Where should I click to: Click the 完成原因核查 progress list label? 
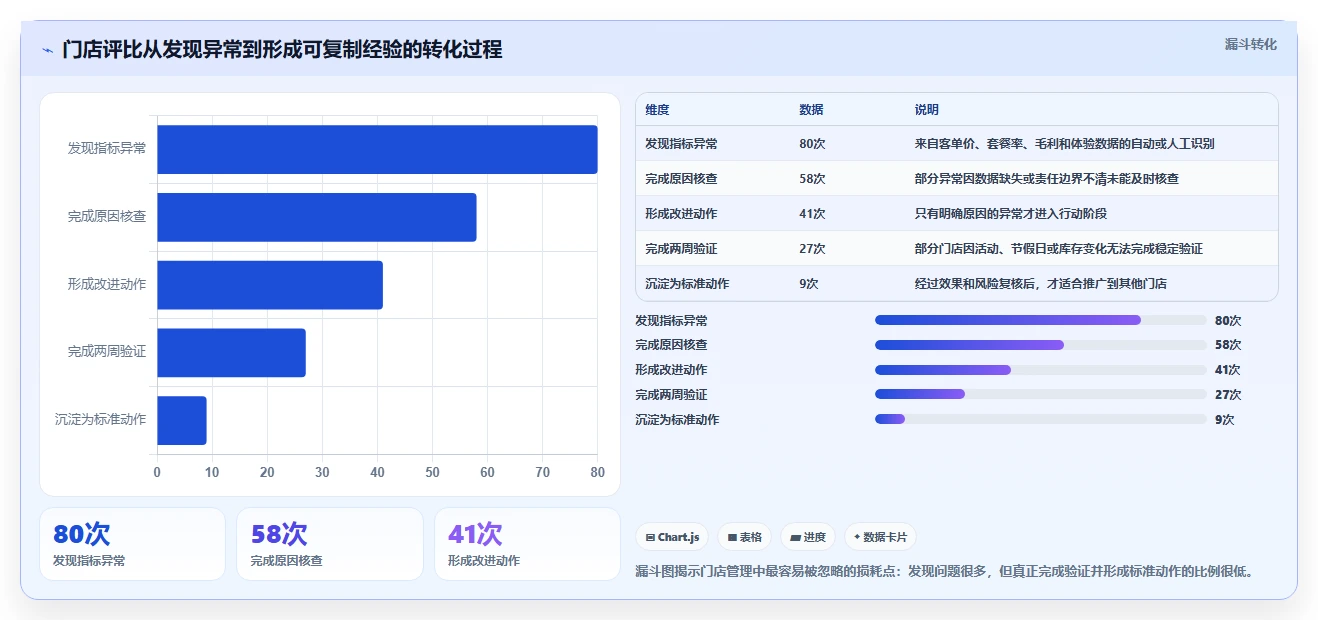click(671, 345)
